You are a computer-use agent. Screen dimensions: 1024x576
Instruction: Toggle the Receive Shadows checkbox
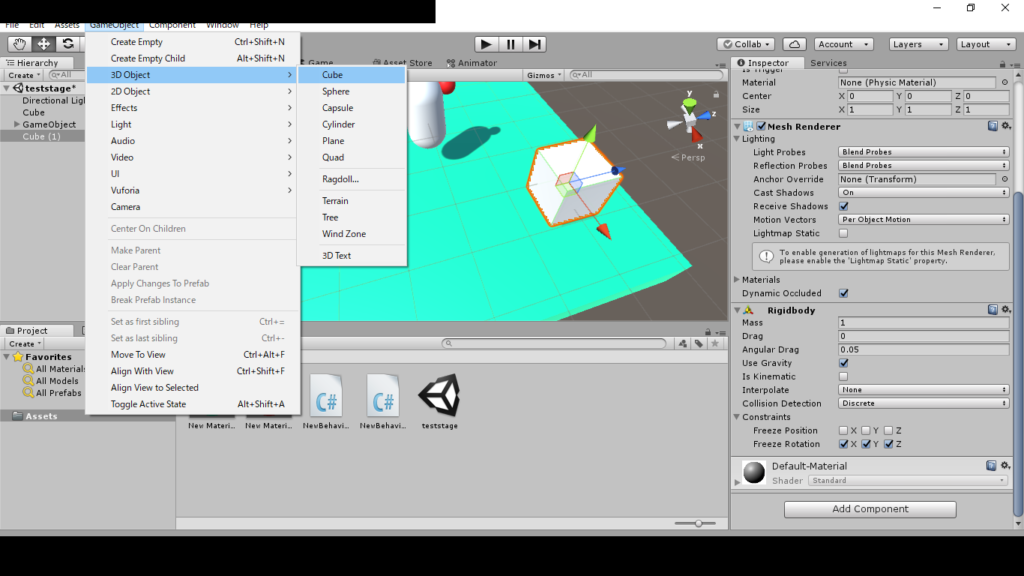click(x=843, y=206)
